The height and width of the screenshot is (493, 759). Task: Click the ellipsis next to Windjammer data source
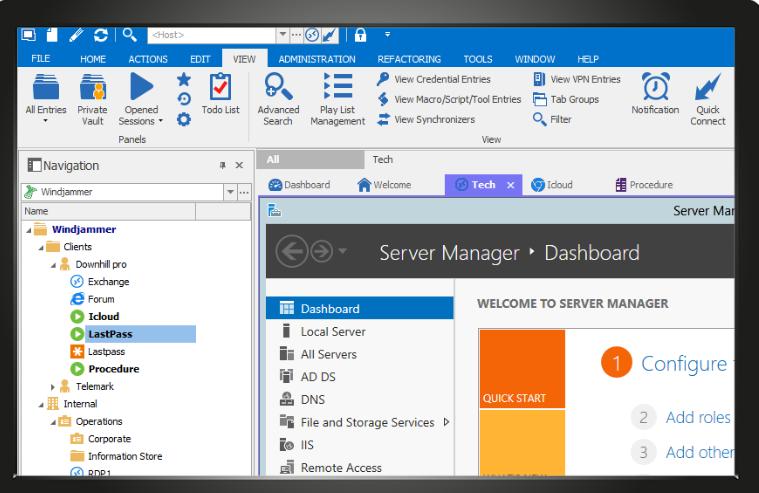point(244,192)
